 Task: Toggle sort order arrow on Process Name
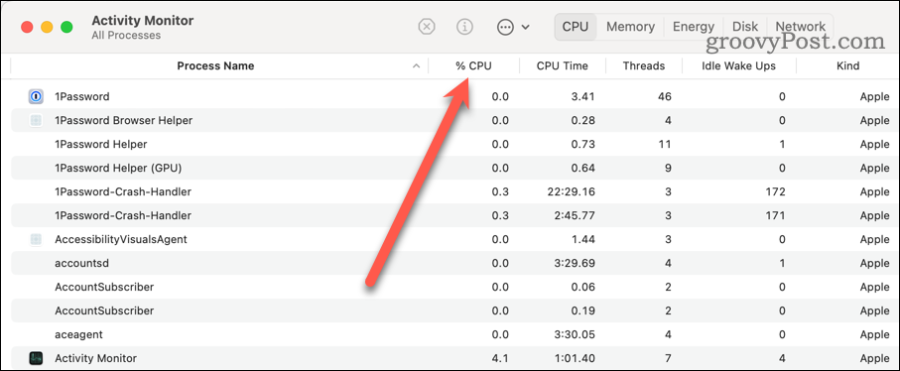tap(417, 67)
